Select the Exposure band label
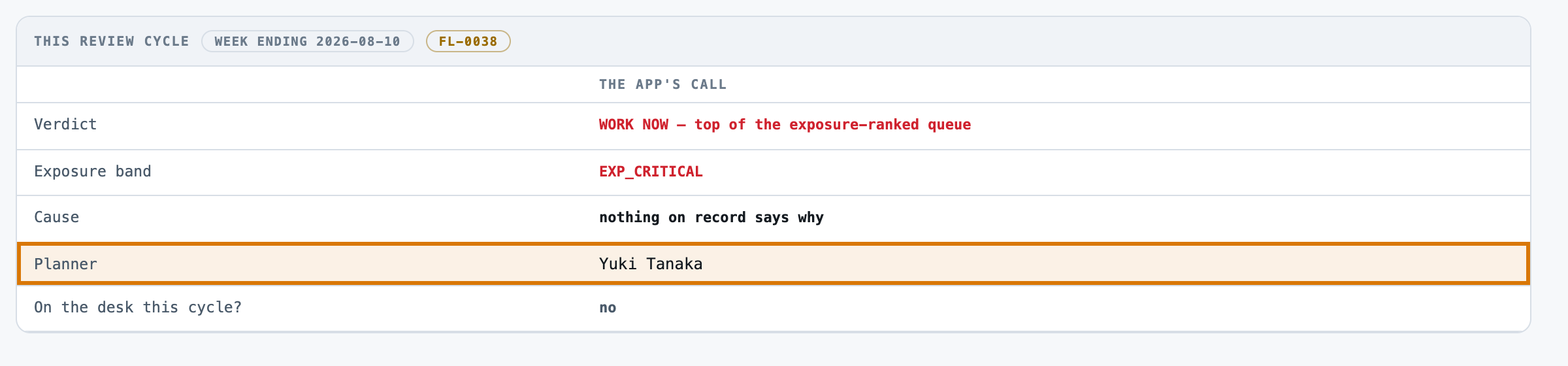Image resolution: width=1568 pixels, height=366 pixels. pos(92,171)
